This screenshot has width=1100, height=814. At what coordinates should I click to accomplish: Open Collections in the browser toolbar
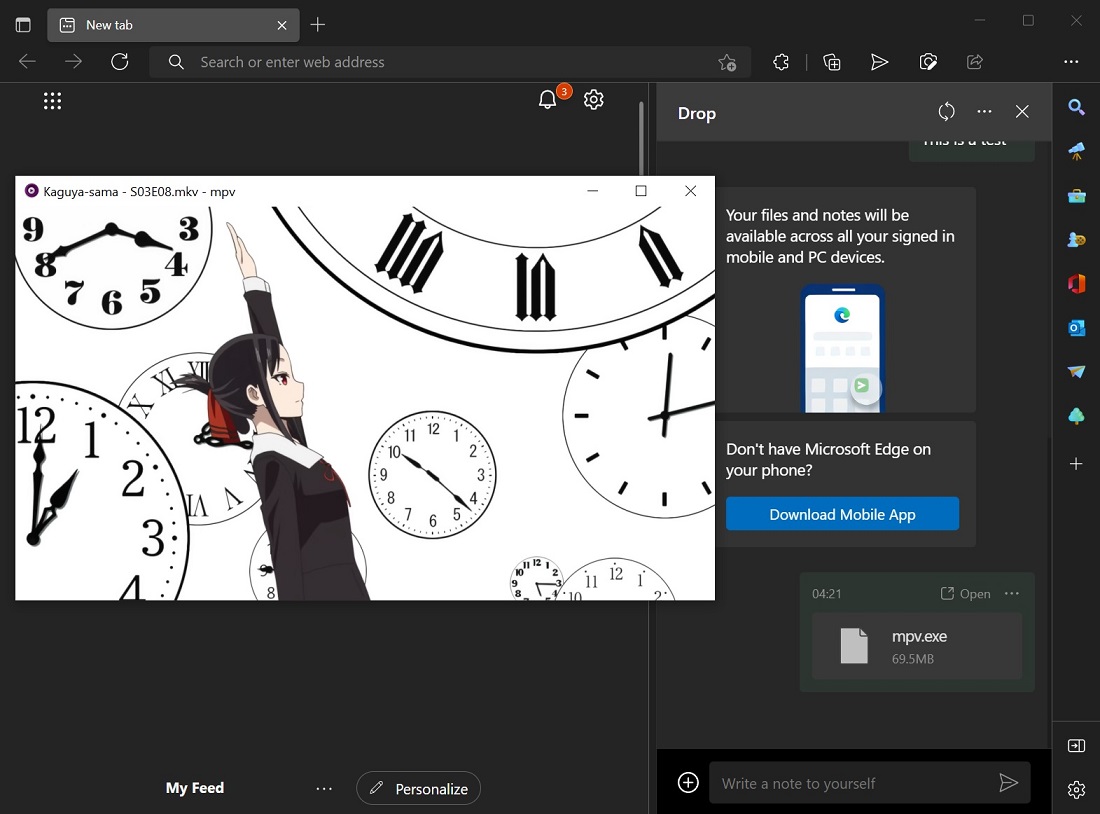coord(831,61)
